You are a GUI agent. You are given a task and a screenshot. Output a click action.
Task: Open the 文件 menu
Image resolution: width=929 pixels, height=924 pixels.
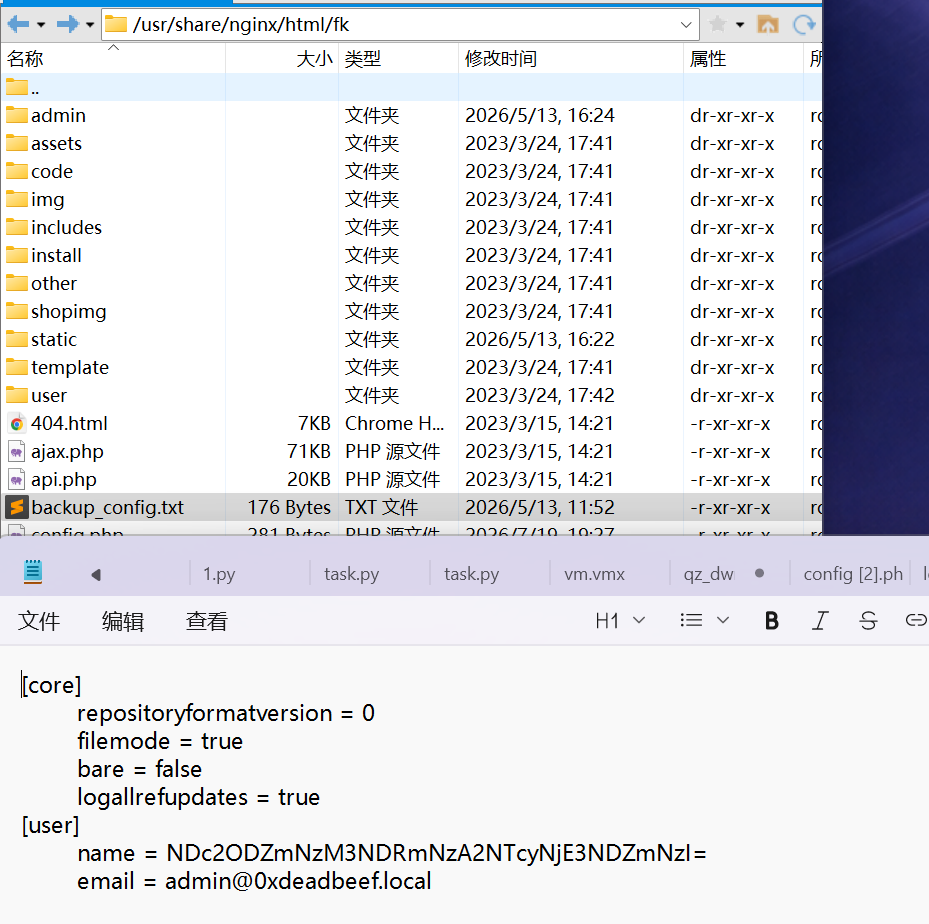pos(39,621)
